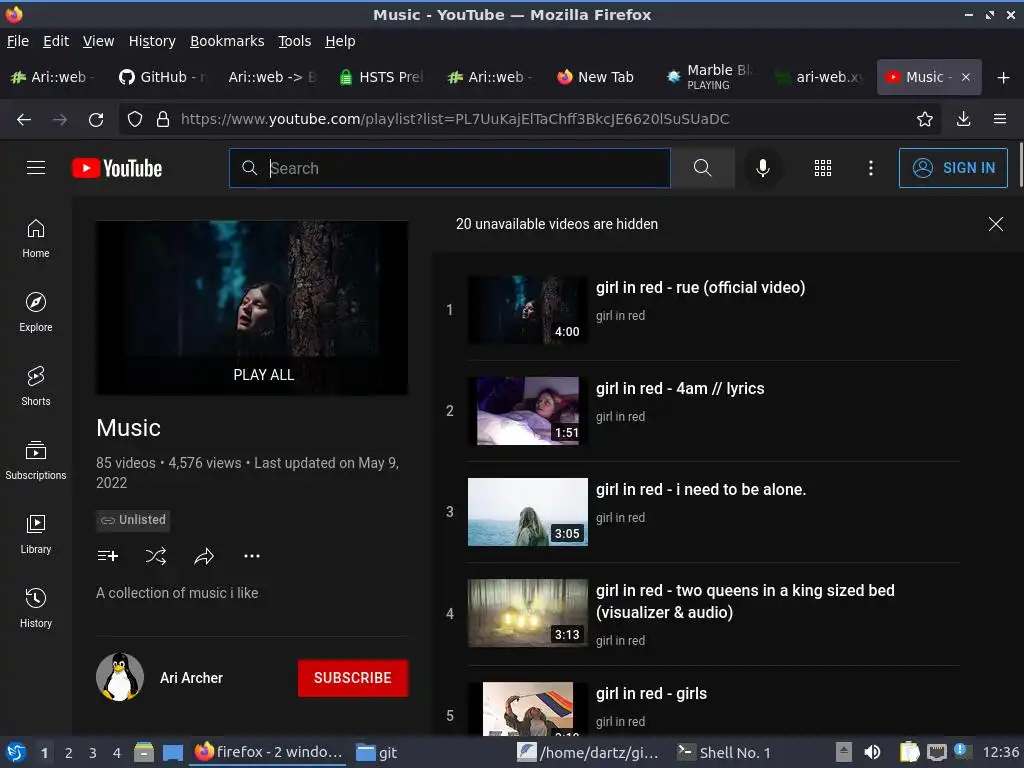This screenshot has height=768, width=1024.
Task: Click the 3:05 need to be alone thumbnail
Action: [528, 512]
